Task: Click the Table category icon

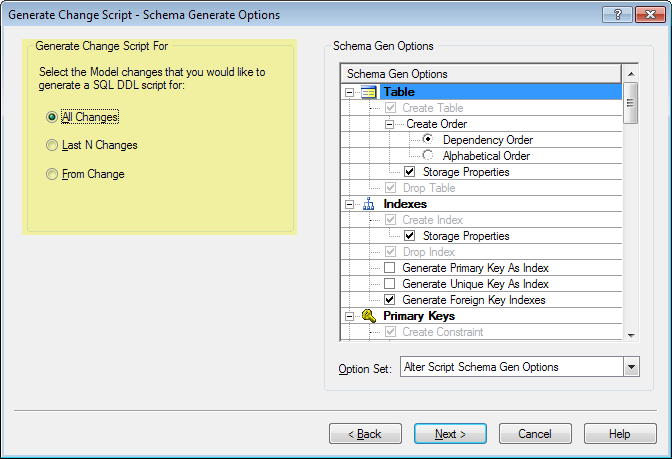Action: click(368, 92)
